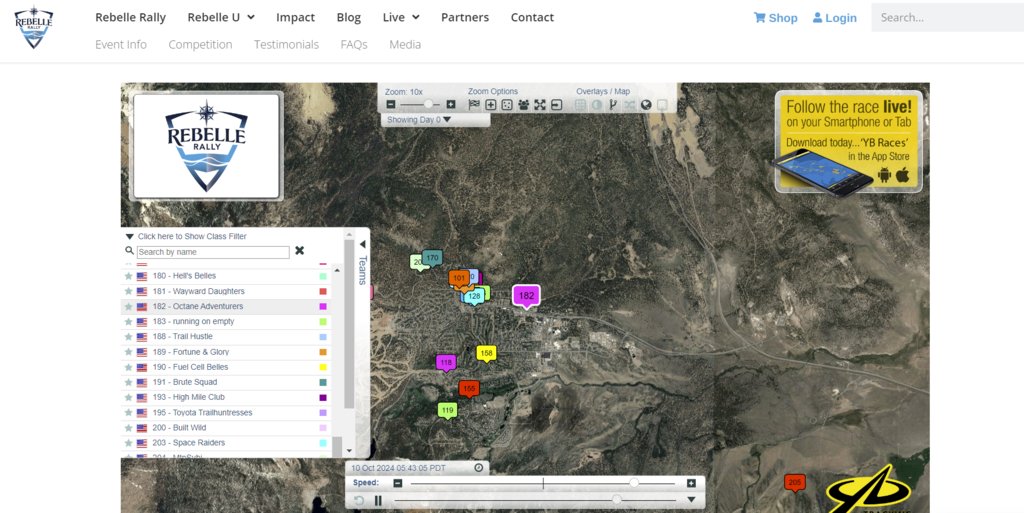This screenshot has height=513, width=1024.
Task: Click the magnifier icon beside Search by name
Action: [129, 251]
